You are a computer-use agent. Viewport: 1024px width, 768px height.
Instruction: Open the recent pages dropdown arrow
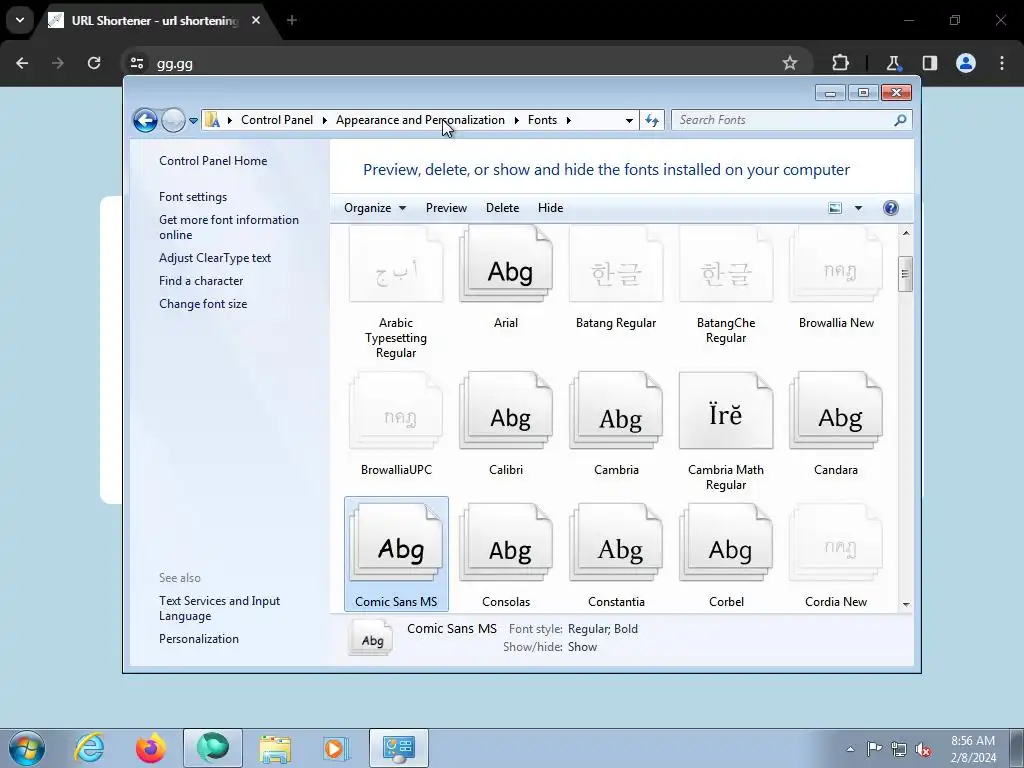(193, 120)
